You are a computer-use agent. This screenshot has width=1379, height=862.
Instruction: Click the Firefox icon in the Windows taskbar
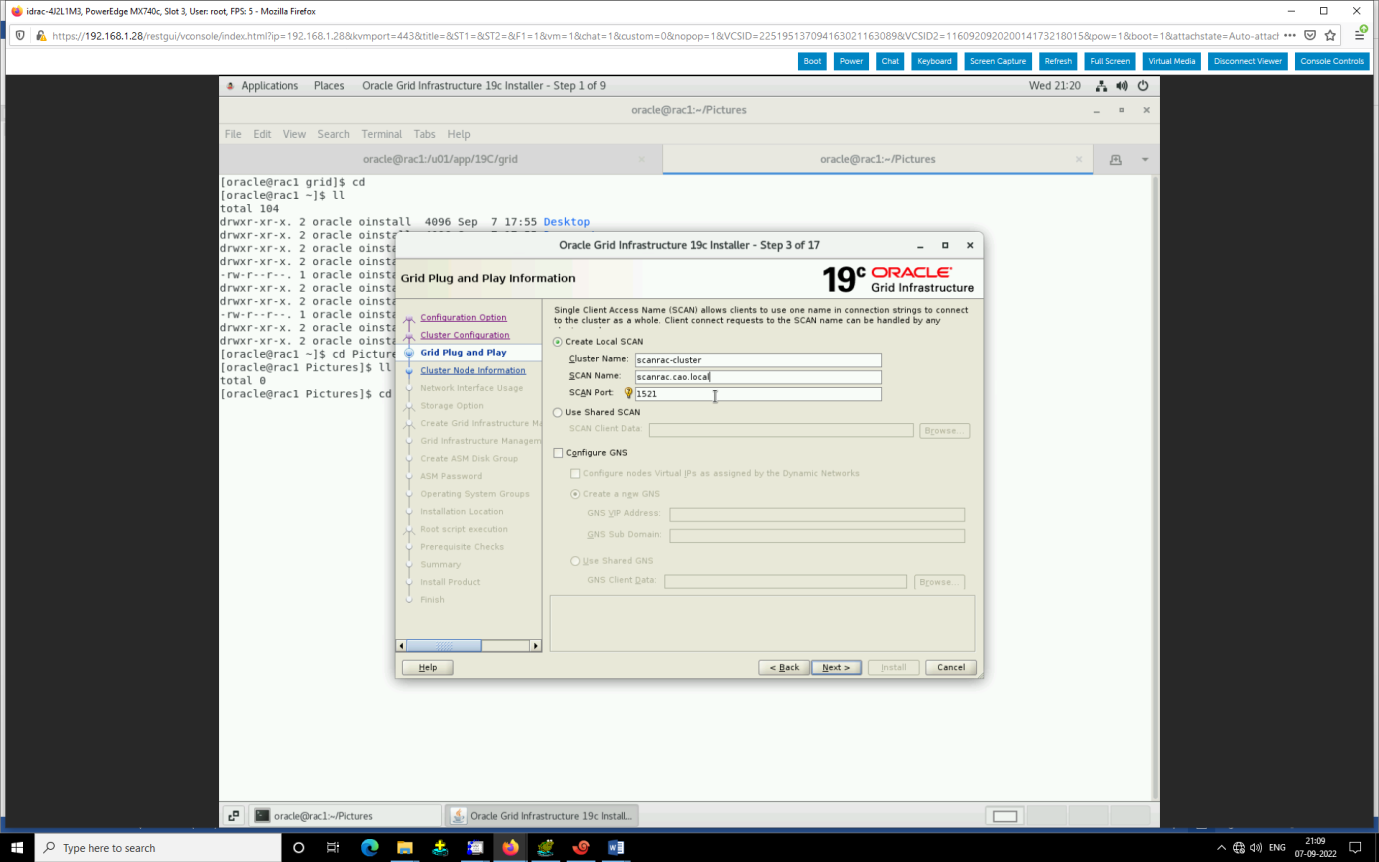tap(510, 848)
